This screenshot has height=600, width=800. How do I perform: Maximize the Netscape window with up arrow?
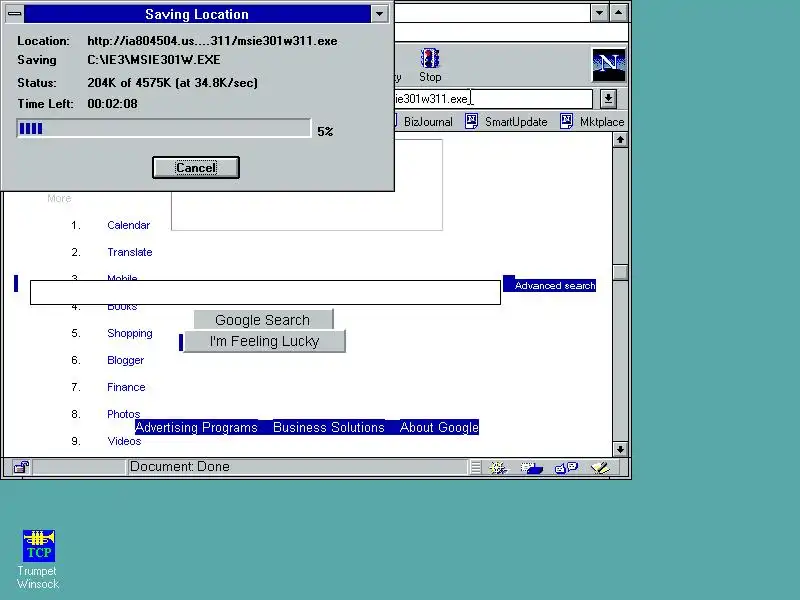point(618,13)
